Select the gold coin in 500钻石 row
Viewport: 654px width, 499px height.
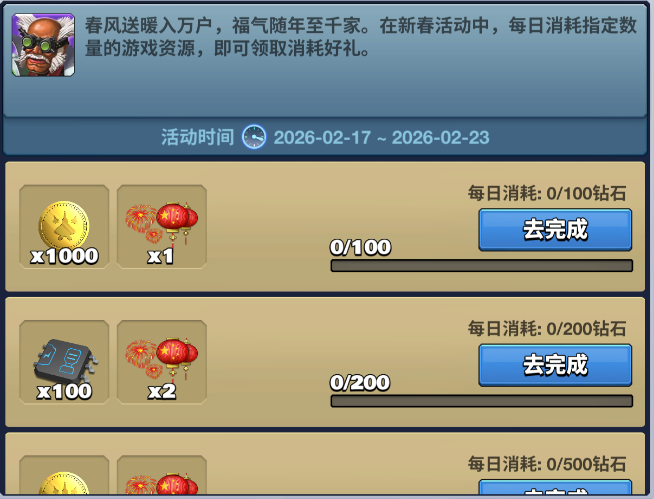tap(64, 476)
